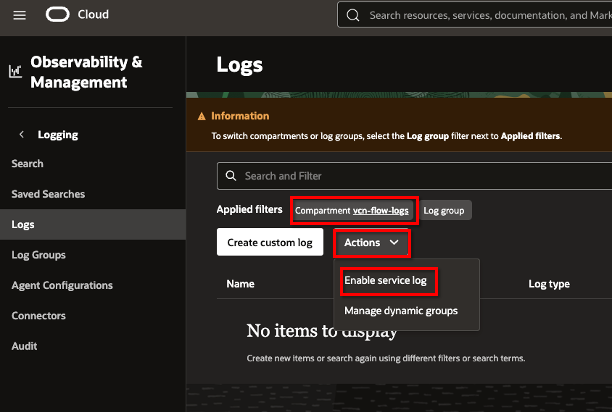Image resolution: width=612 pixels, height=412 pixels.
Task: Click the Cloud text in the header
Action: coord(93,14)
